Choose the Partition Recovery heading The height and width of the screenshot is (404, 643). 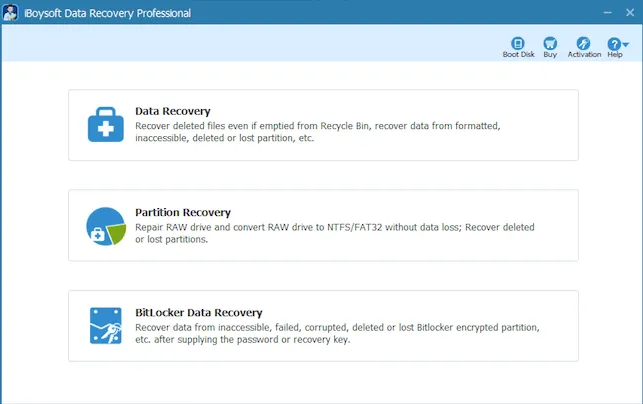[x=182, y=212]
